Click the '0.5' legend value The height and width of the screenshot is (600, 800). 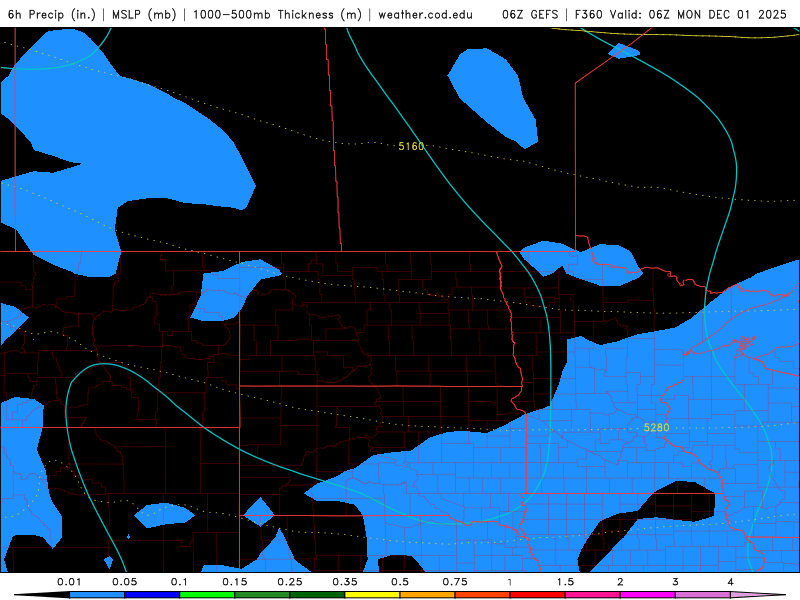400,582
